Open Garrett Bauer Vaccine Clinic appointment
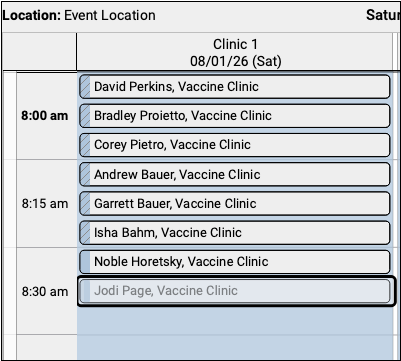This screenshot has width=401, height=361. click(235, 203)
